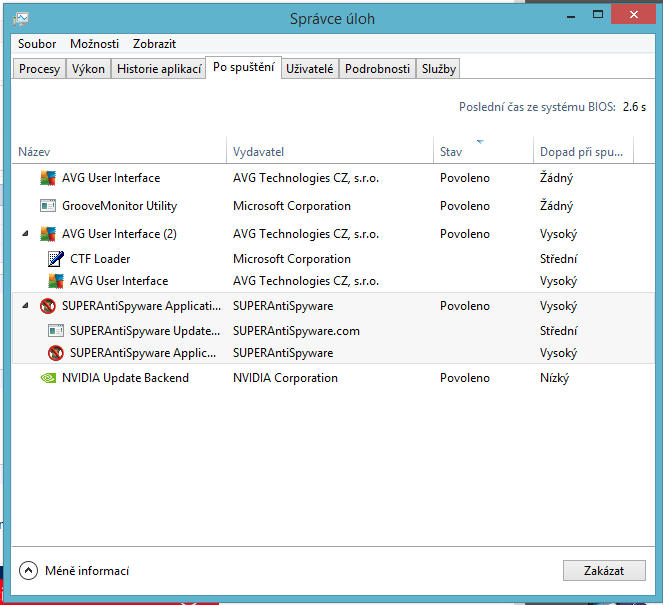Click Microsoft Corporation in GrooveMonitor row
The height and width of the screenshot is (605, 663).
click(292, 206)
